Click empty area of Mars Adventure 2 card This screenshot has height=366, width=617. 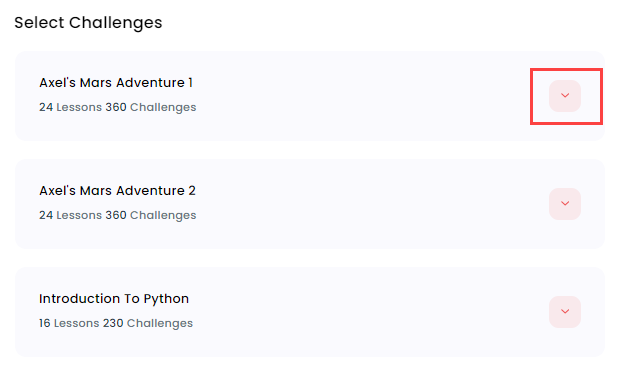(x=354, y=203)
